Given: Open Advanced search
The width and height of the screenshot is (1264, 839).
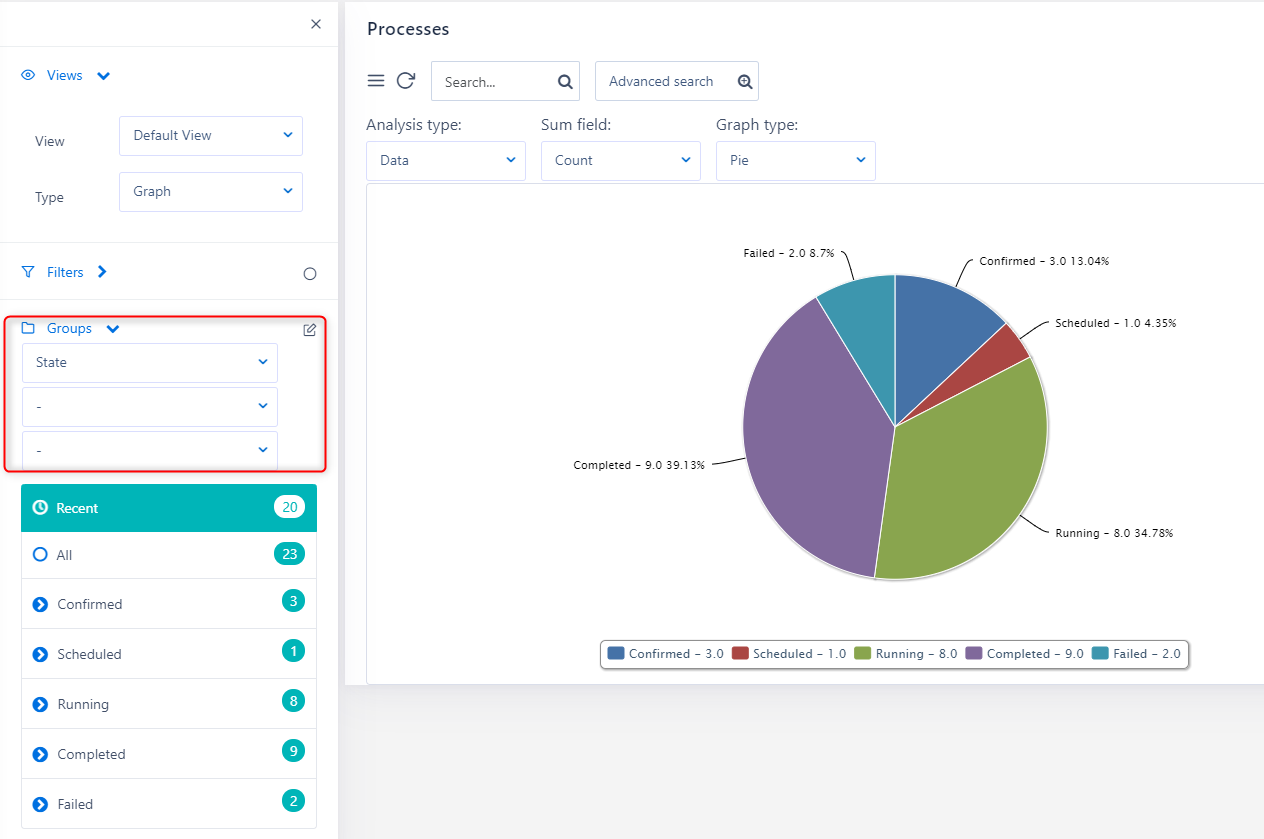Looking at the screenshot, I should pyautogui.click(x=677, y=81).
